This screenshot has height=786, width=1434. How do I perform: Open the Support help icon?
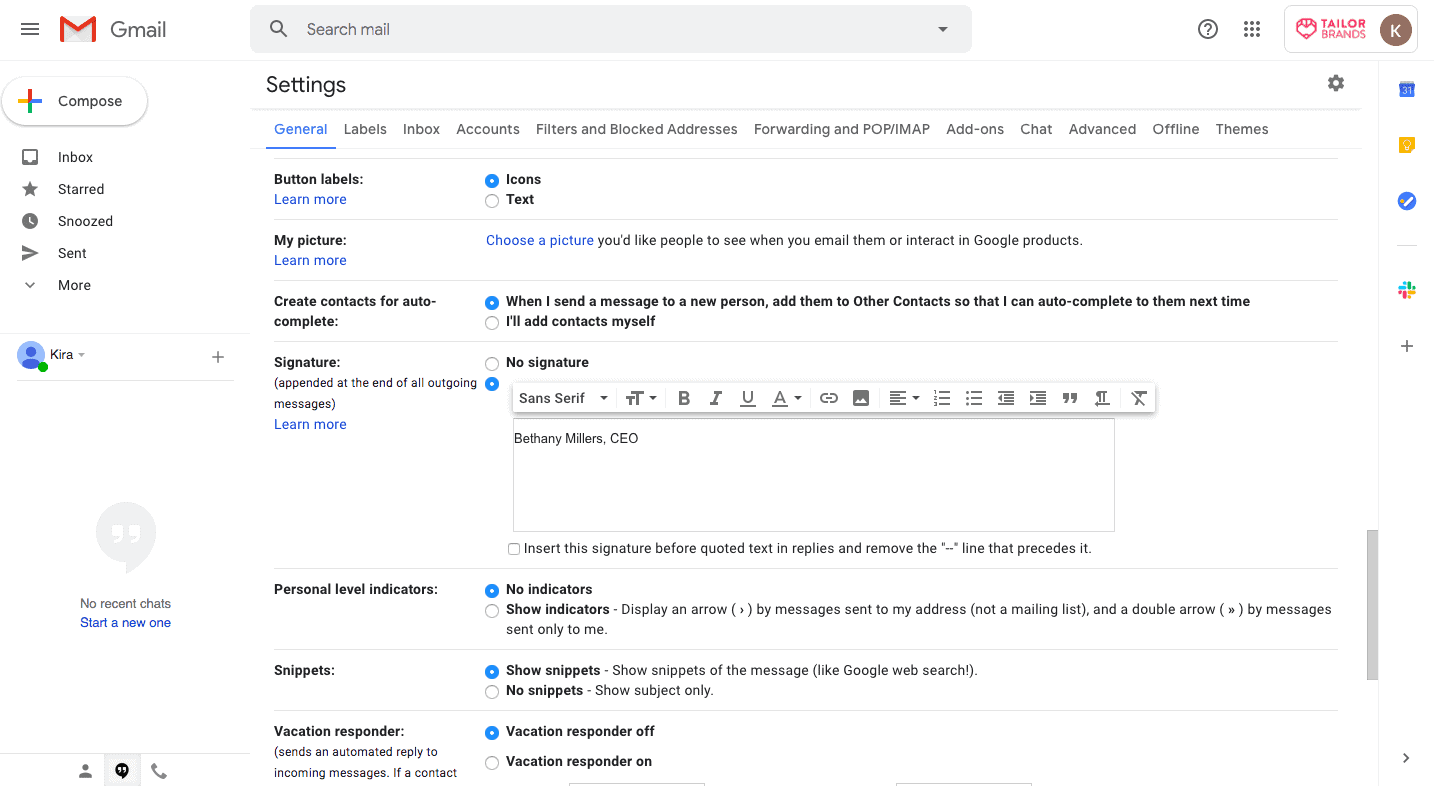[1208, 29]
